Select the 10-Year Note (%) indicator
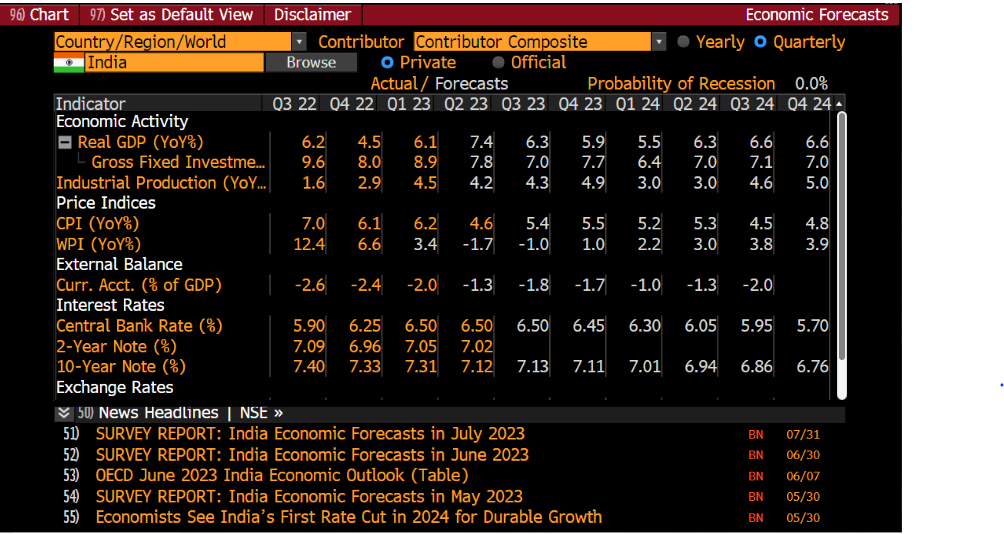This screenshot has width=1004, height=534. pos(121,367)
